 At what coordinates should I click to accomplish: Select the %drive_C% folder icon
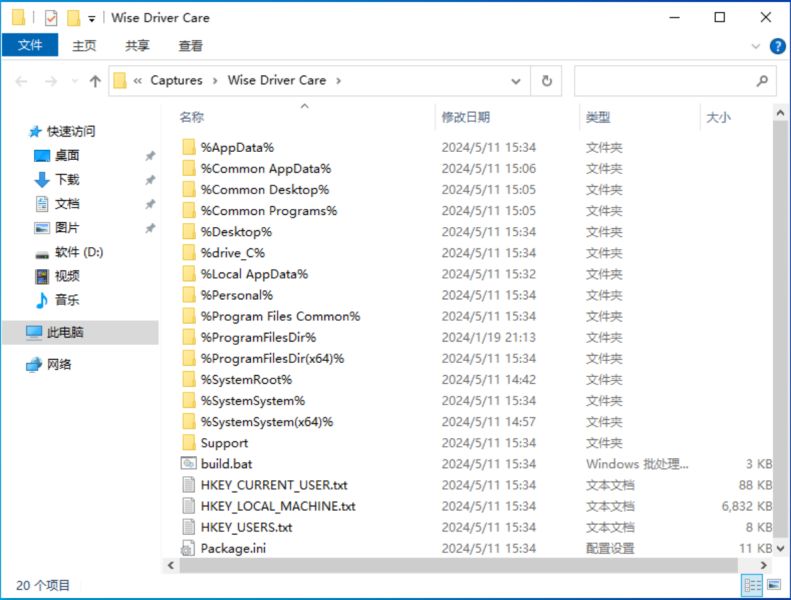pos(189,253)
